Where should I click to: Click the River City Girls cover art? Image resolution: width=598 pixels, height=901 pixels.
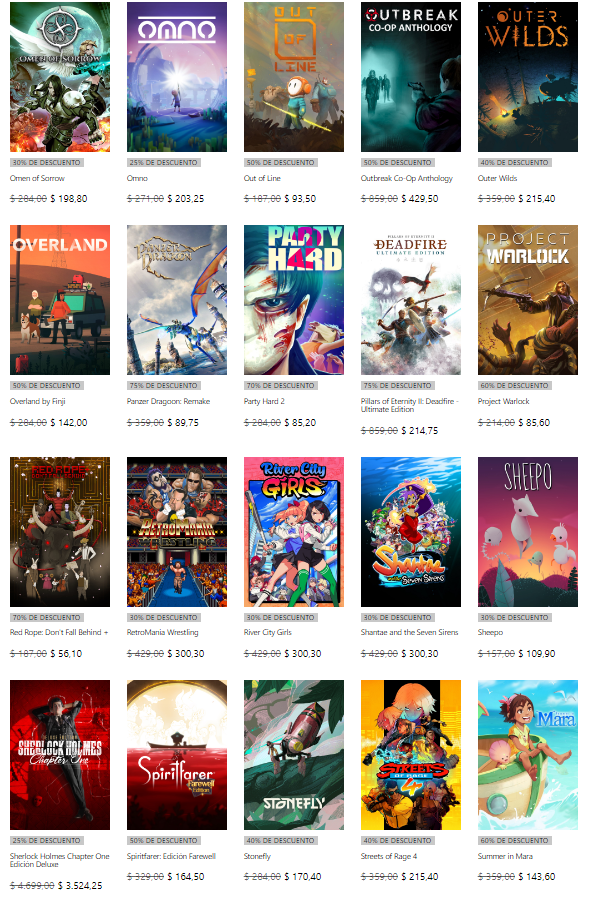[x=294, y=532]
